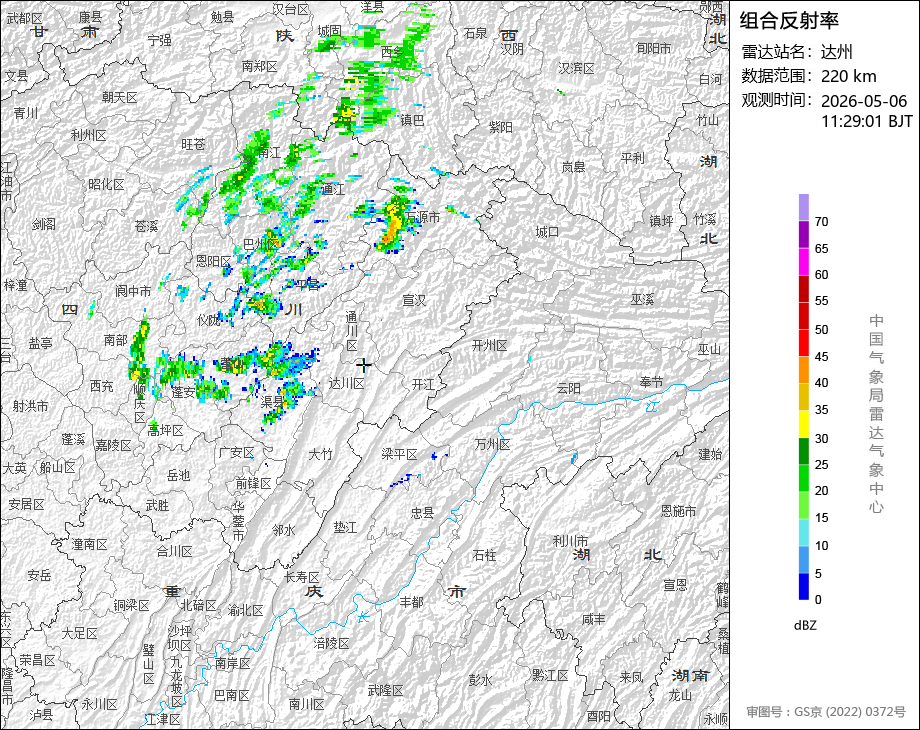Click the lavender above-70 dBZ legend swatch

coord(803,207)
